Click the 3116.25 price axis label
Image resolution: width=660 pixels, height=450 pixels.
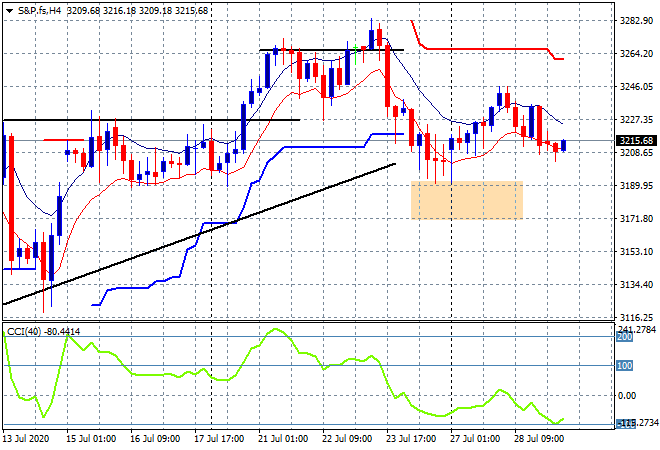tap(636, 317)
